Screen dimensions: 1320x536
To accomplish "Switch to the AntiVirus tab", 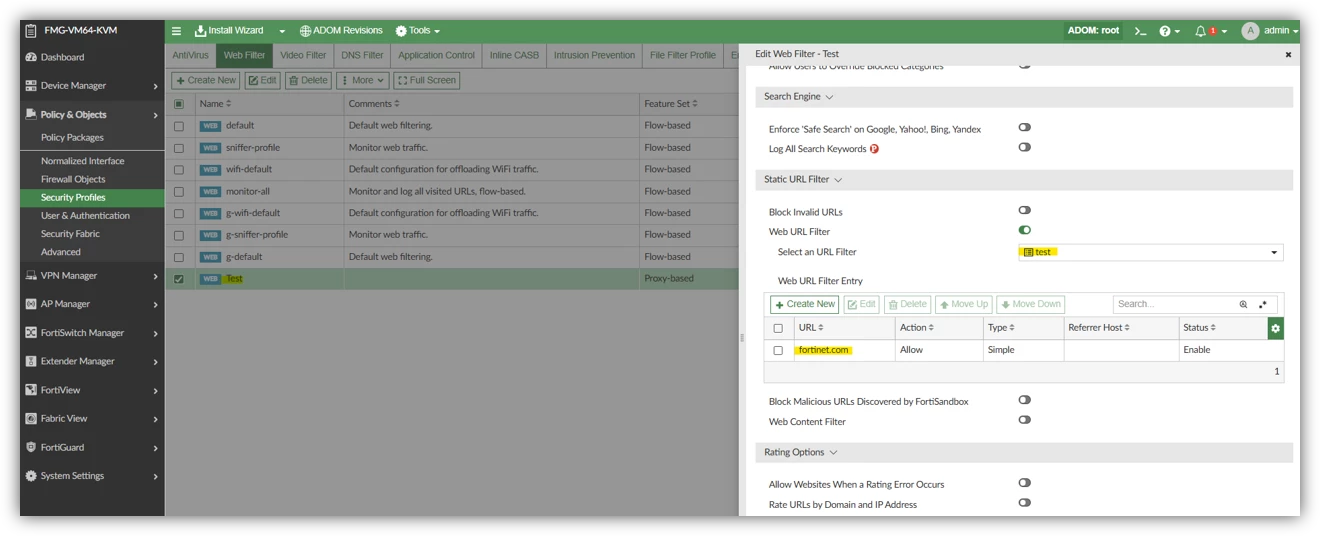I will pos(191,55).
